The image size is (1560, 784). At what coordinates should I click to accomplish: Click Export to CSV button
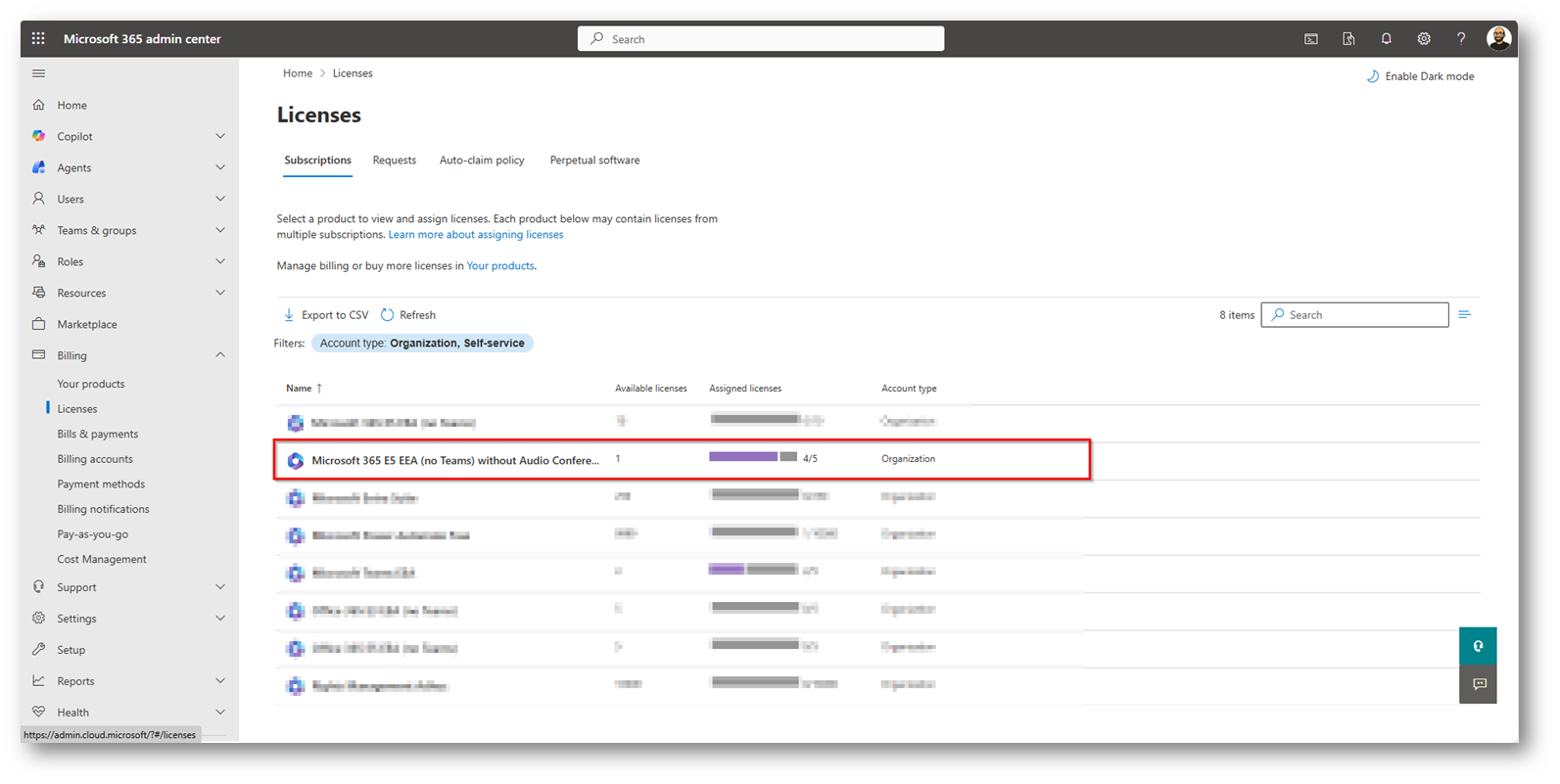(x=326, y=315)
